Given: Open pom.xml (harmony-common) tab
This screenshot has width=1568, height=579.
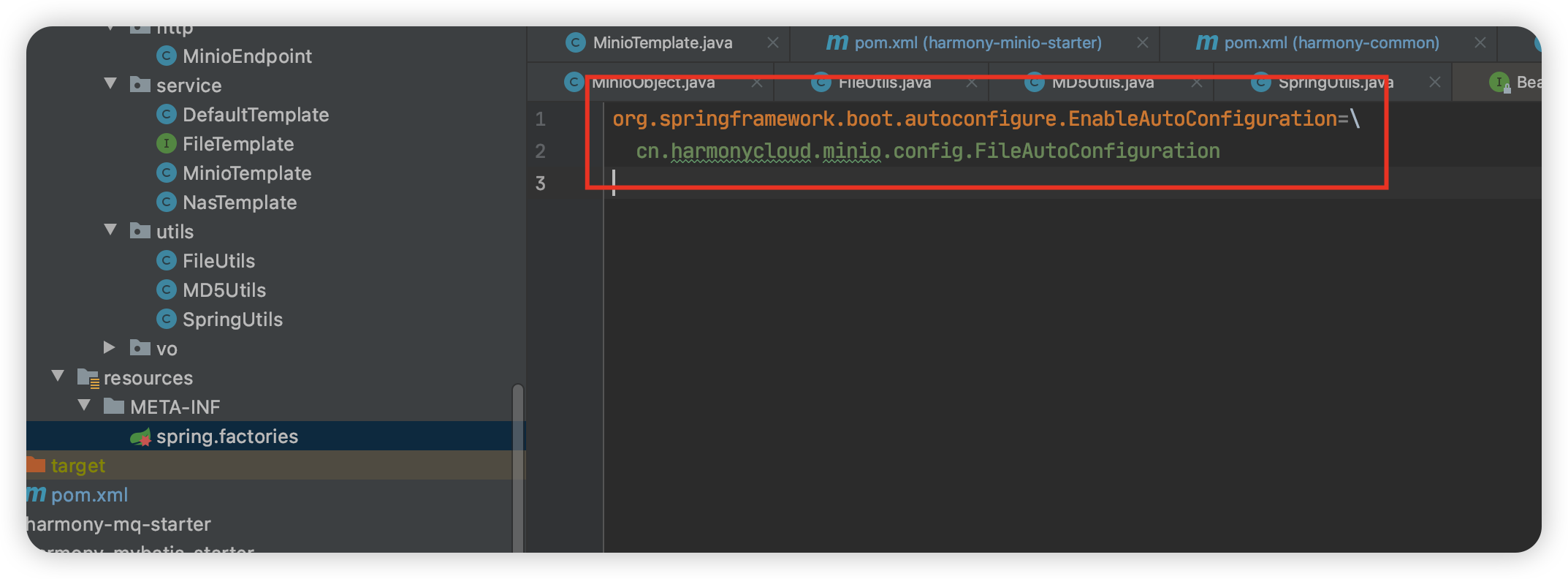Looking at the screenshot, I should pos(1331,43).
